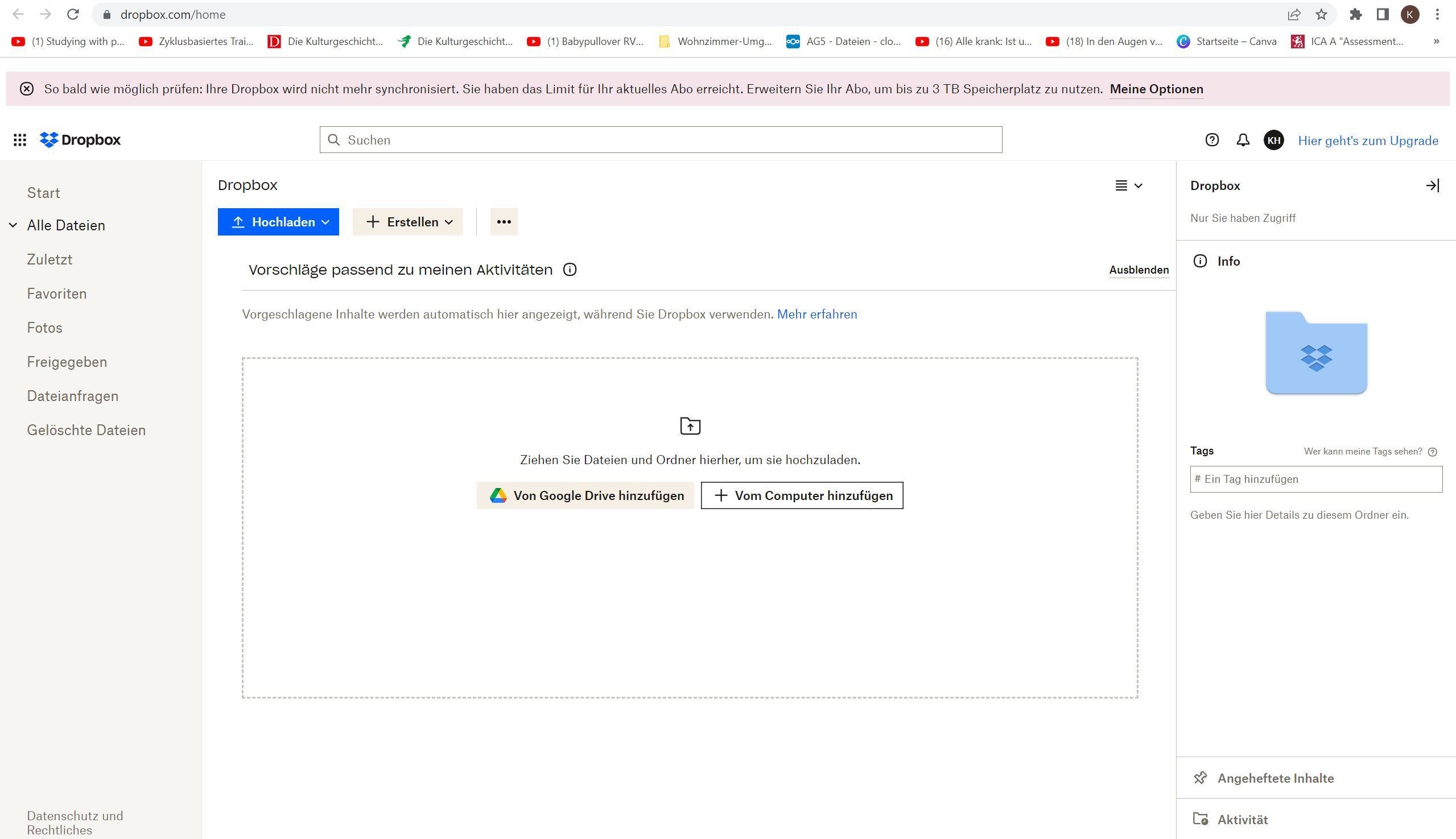The height and width of the screenshot is (839, 1456).
Task: Open (1) Babypullover RV... bookmark
Action: pyautogui.click(x=585, y=42)
